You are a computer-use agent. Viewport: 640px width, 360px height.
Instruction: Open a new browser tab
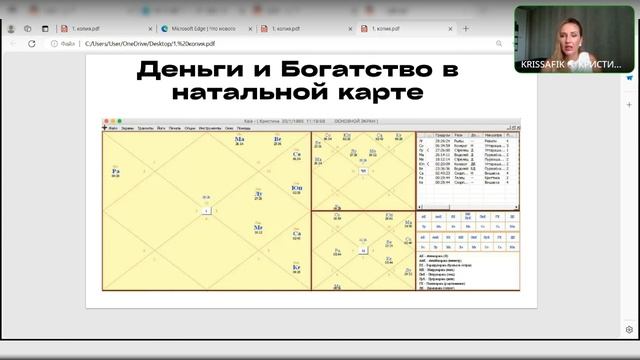(x=466, y=29)
